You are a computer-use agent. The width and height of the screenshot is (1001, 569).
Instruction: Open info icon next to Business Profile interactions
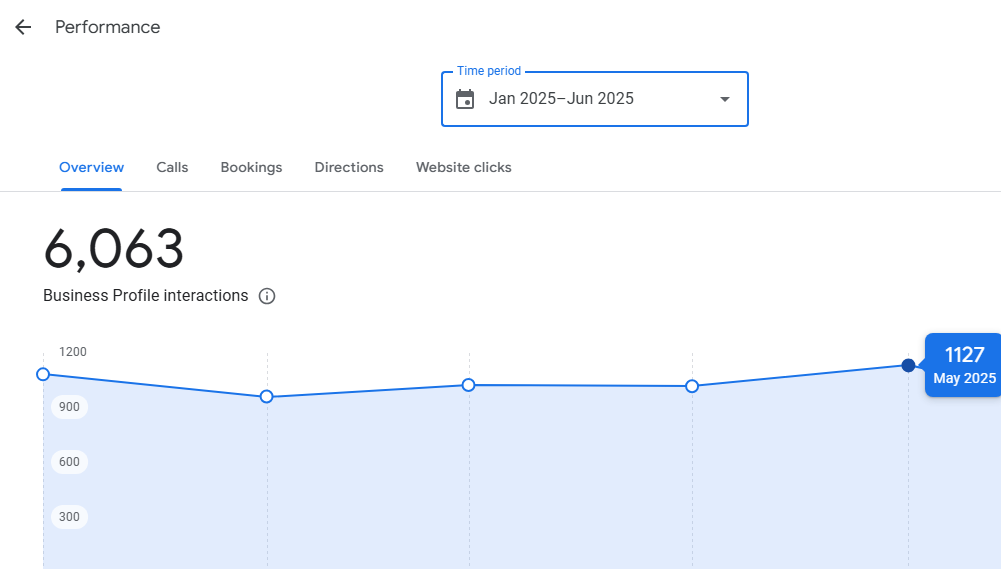(x=267, y=296)
